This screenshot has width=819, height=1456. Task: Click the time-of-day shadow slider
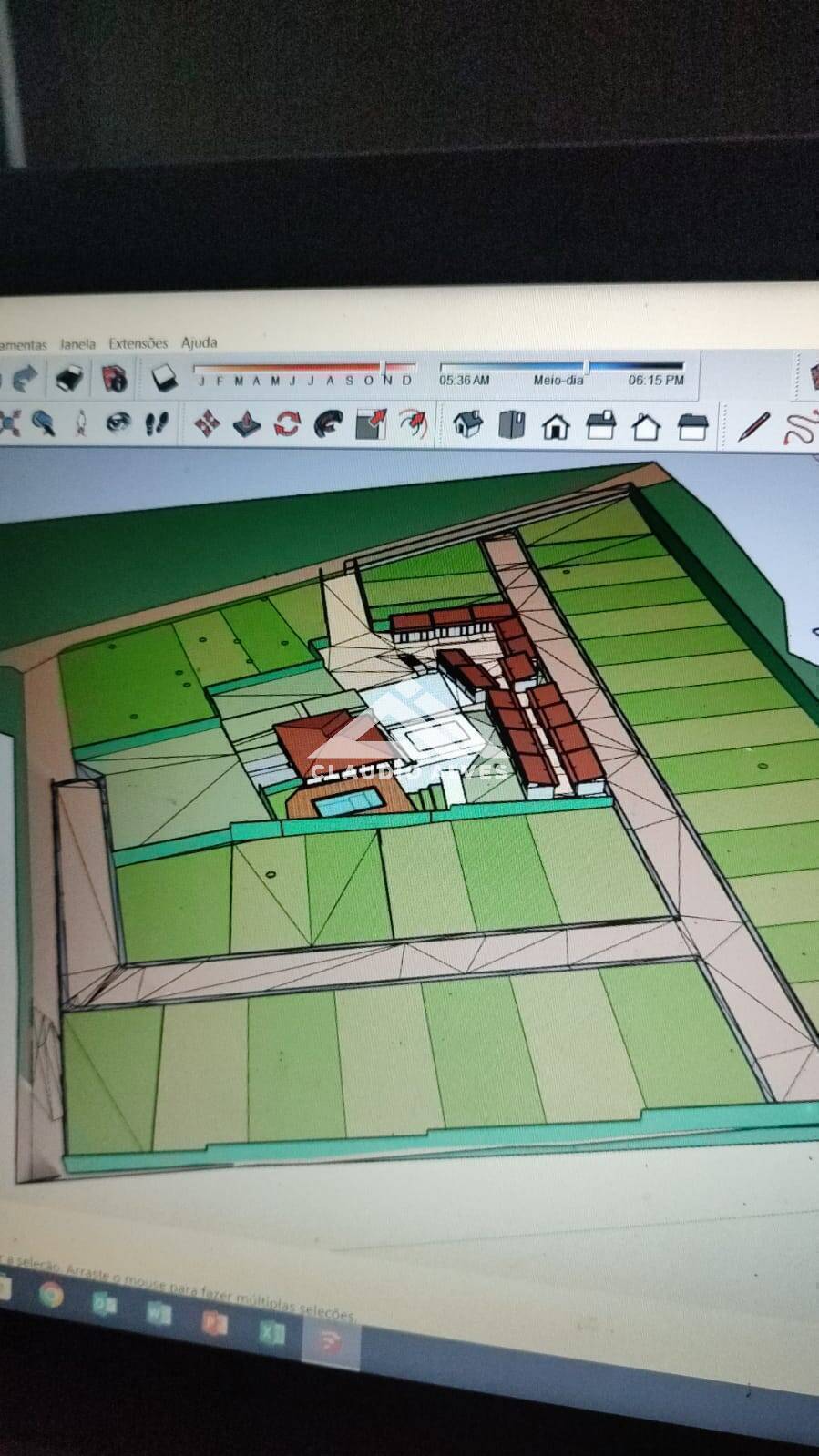(x=561, y=368)
